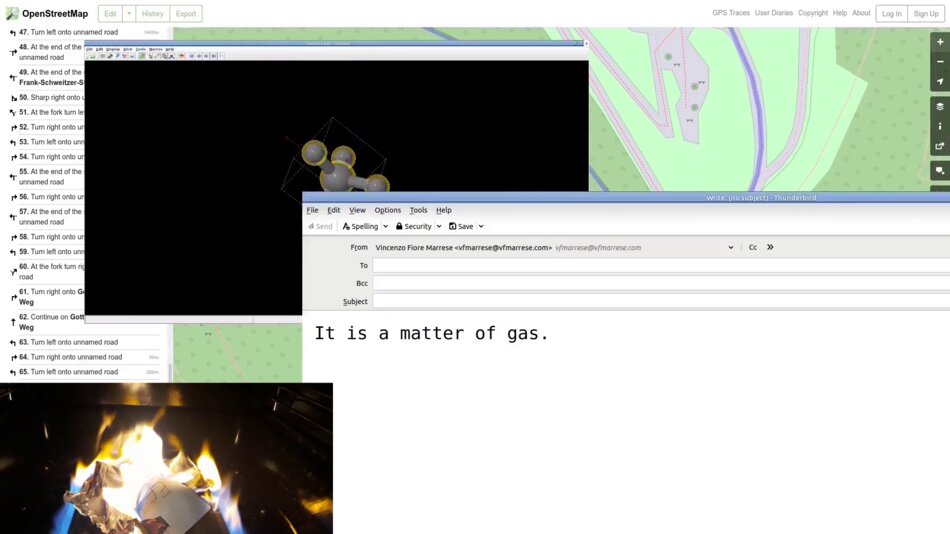Open the map layers panel
950x534 pixels.
coord(940,107)
